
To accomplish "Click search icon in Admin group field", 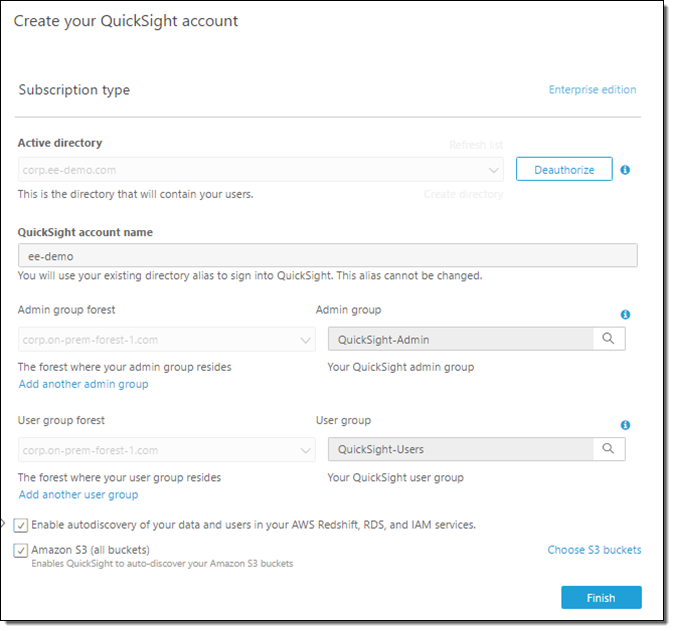I will tap(608, 339).
